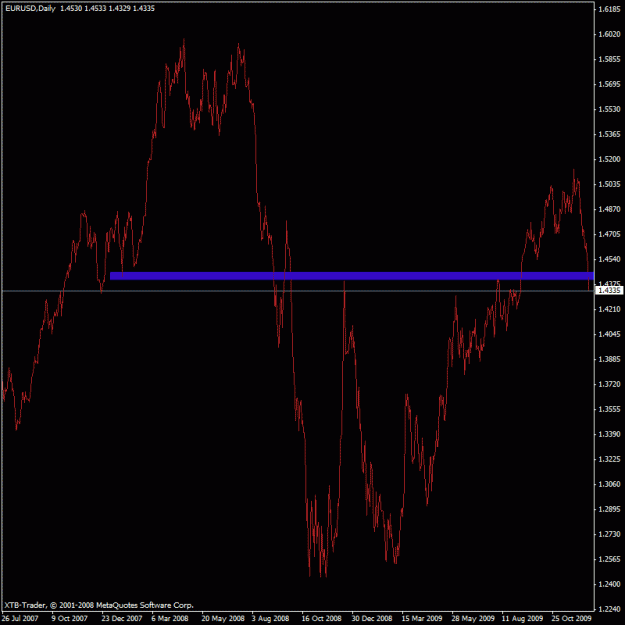The height and width of the screenshot is (625, 625).
Task: Click the 1.3885 price axis label
Action: [609, 359]
